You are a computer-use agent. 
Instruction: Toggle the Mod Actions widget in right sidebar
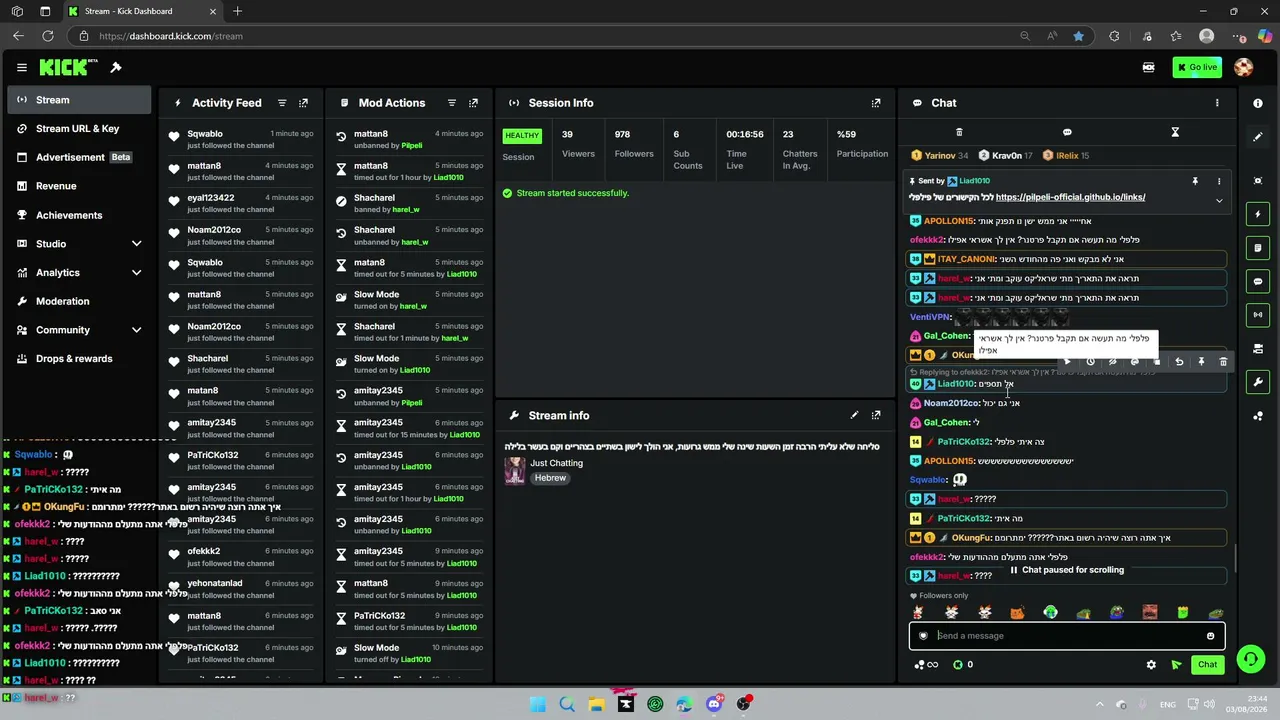[x=1258, y=248]
